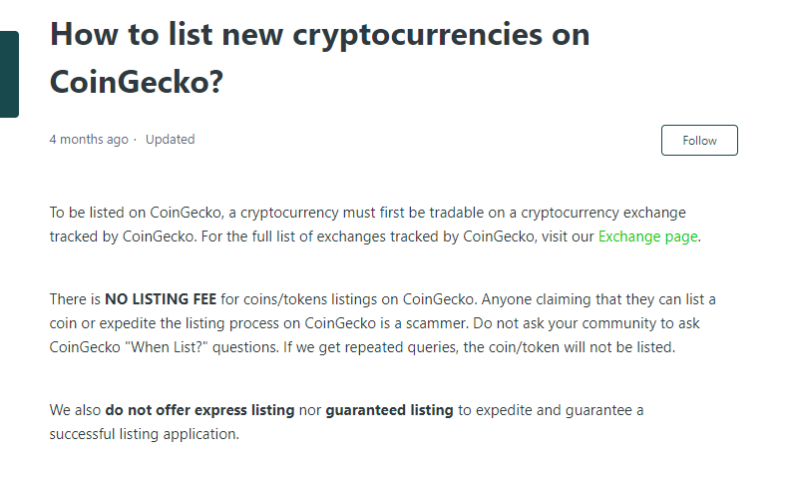The height and width of the screenshot is (480, 787).
Task: Open the Exchange page link
Action: pos(647,236)
